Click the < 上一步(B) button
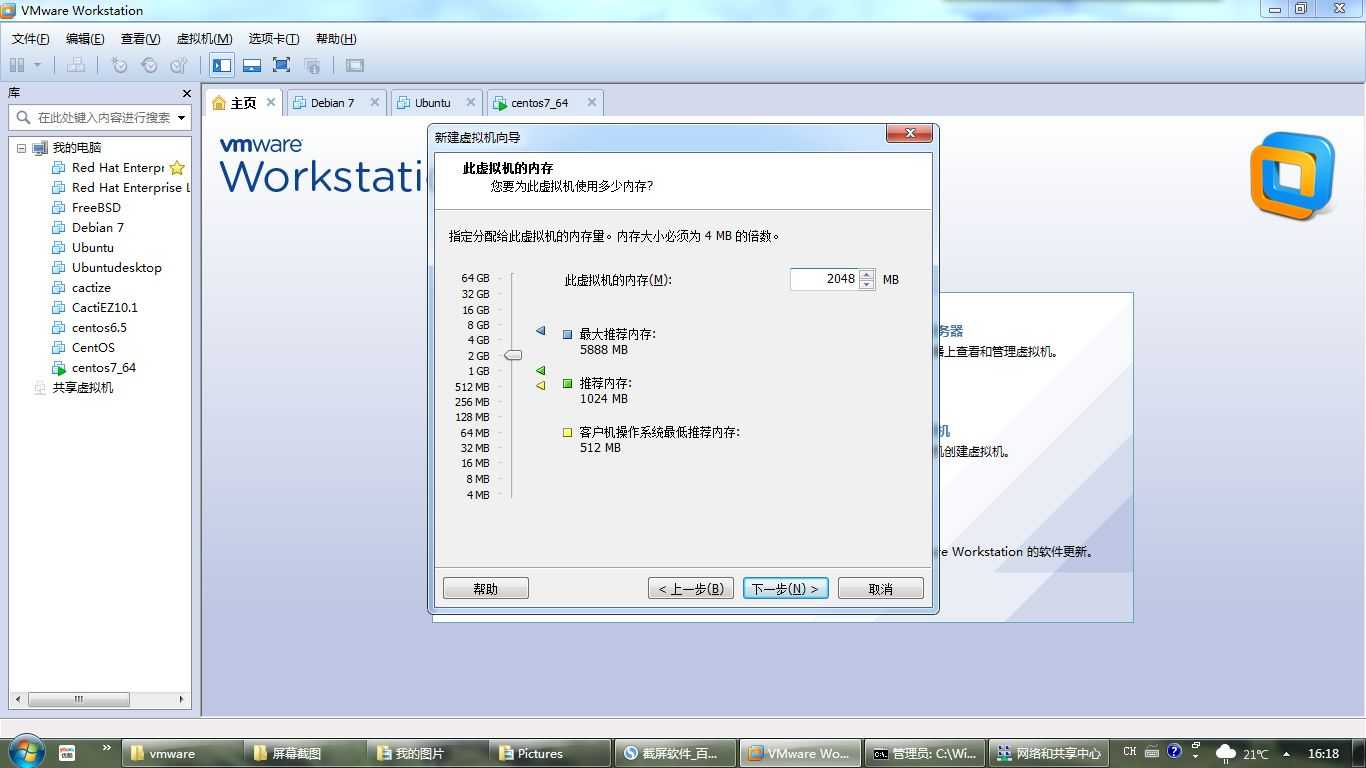This screenshot has width=1366, height=768. point(691,589)
